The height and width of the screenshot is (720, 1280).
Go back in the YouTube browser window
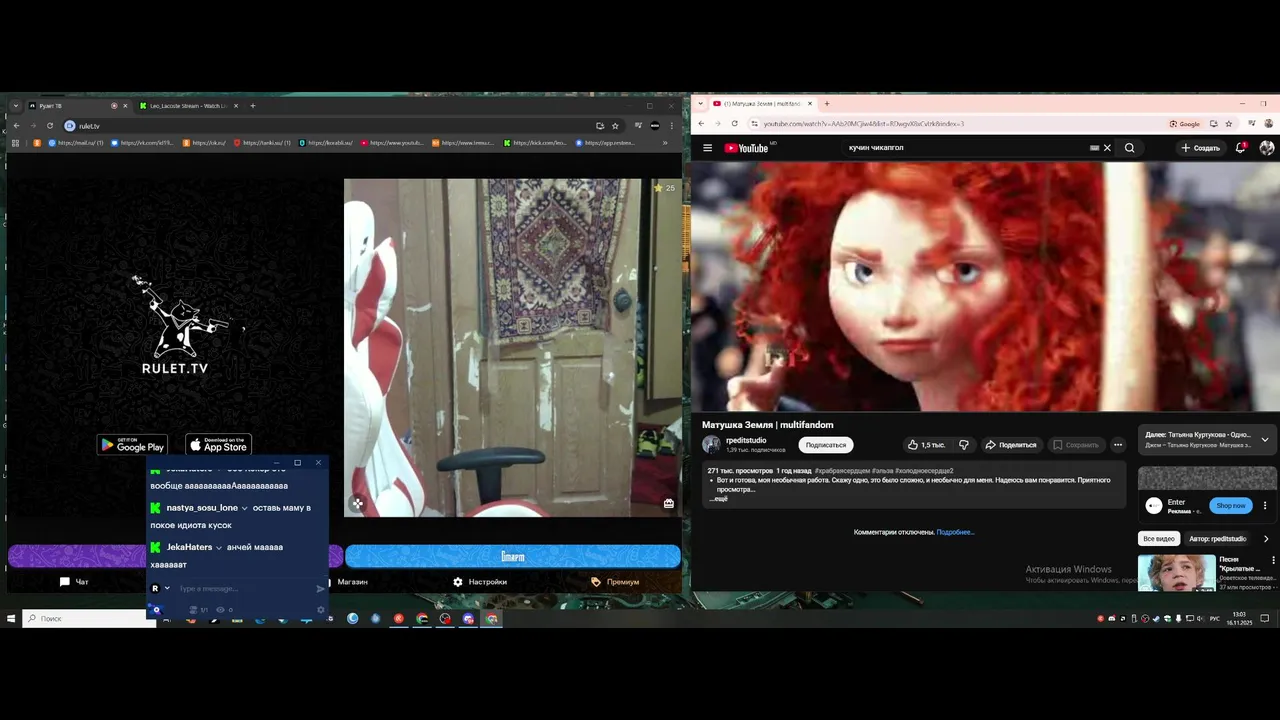point(701,124)
